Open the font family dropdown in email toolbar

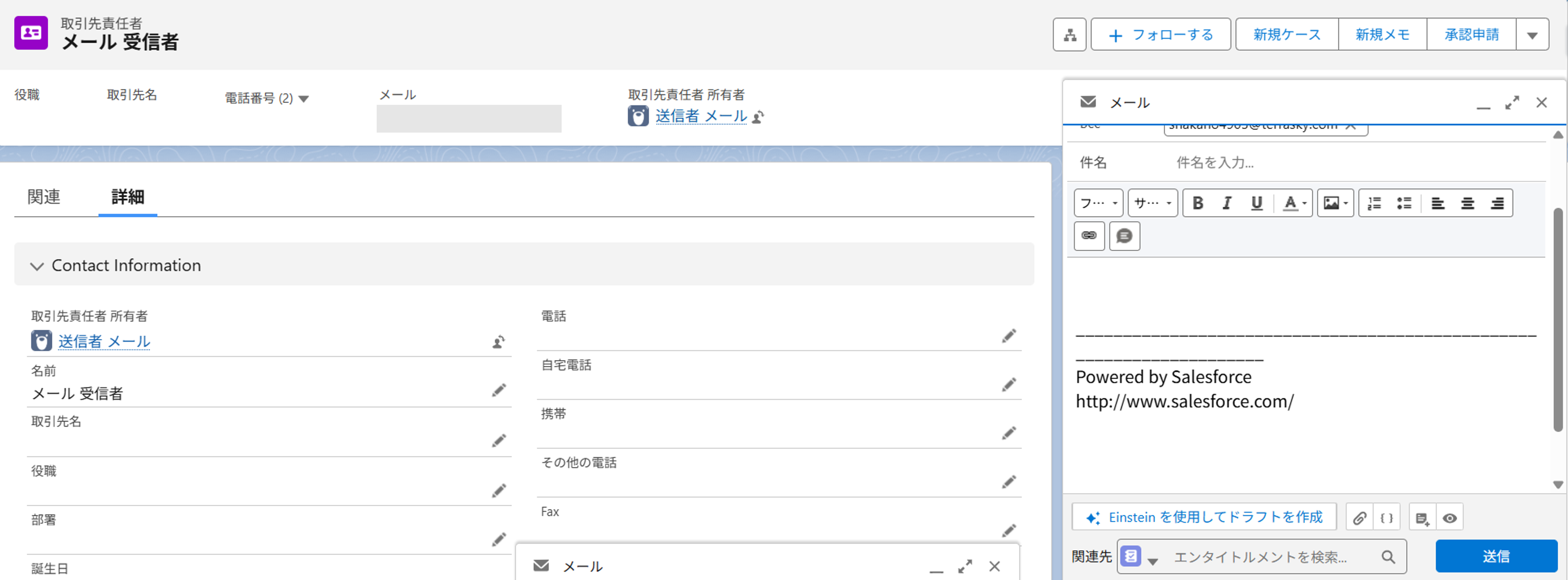click(1099, 203)
